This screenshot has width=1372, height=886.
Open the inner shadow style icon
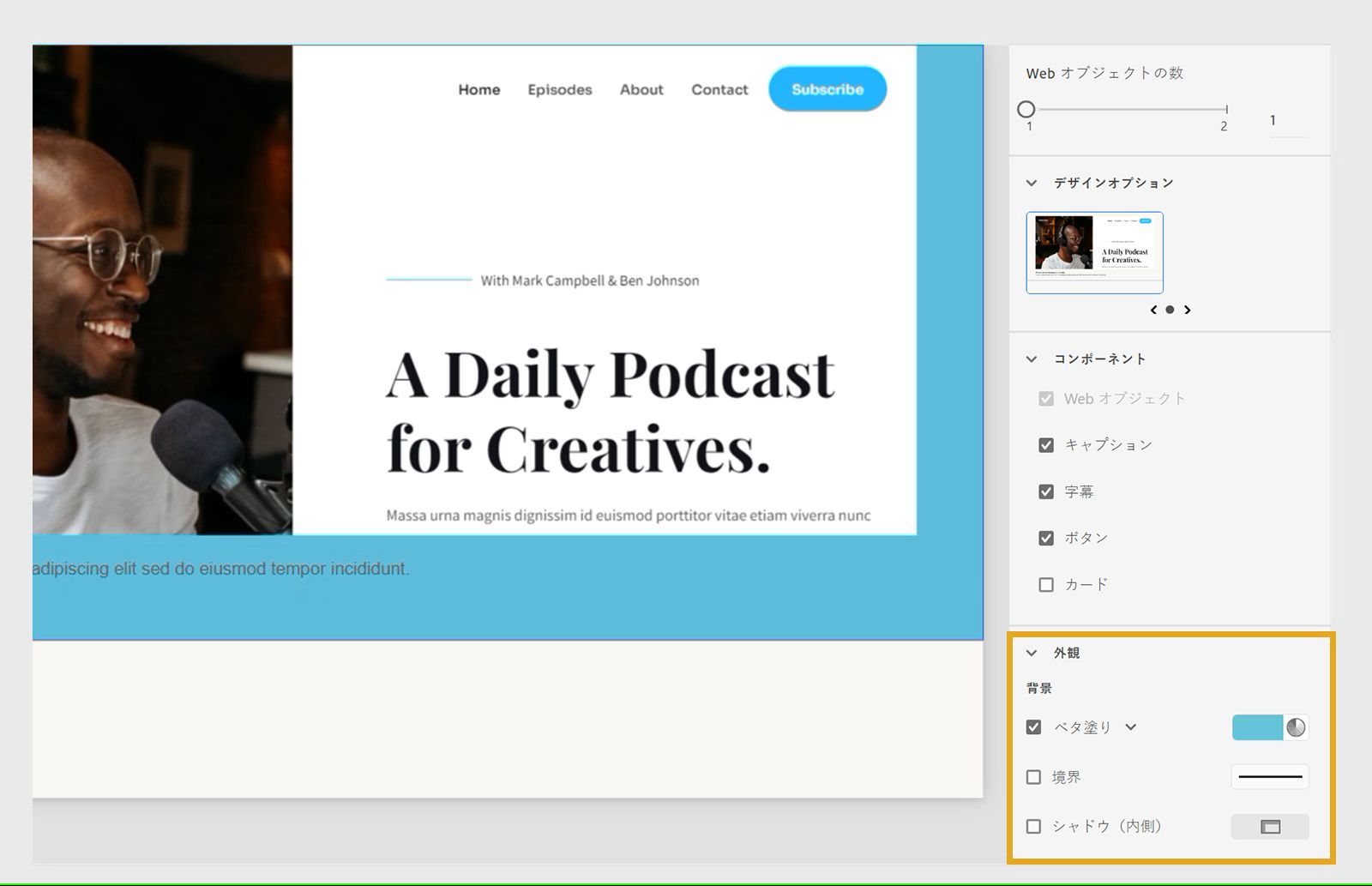(x=1270, y=827)
